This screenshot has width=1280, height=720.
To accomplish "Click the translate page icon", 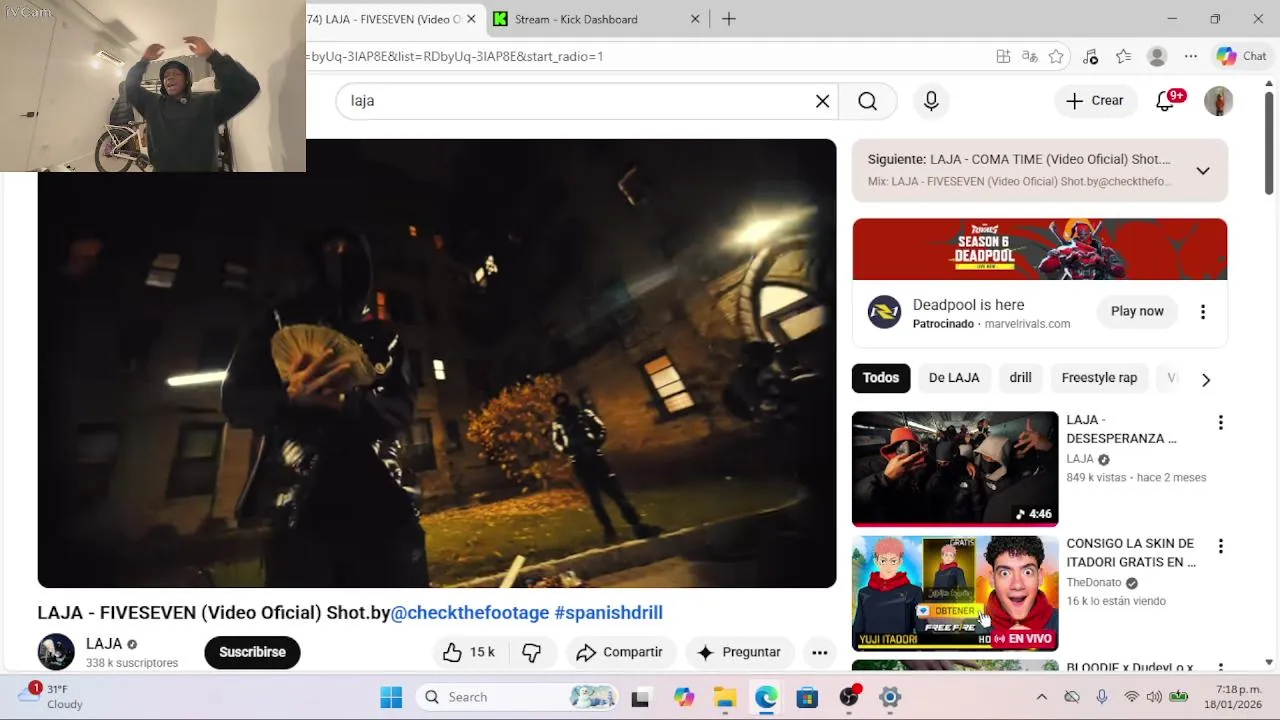I will click(x=1030, y=57).
